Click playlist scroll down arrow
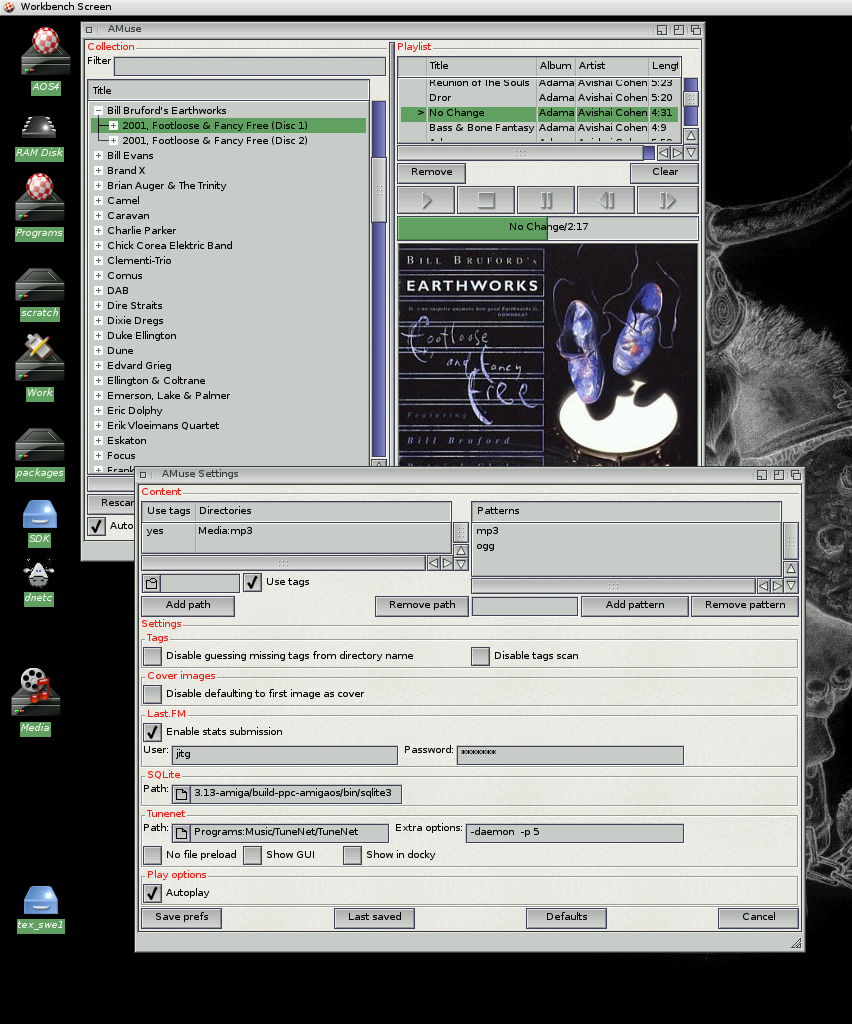Screen dimensions: 852x1024 tap(691, 153)
